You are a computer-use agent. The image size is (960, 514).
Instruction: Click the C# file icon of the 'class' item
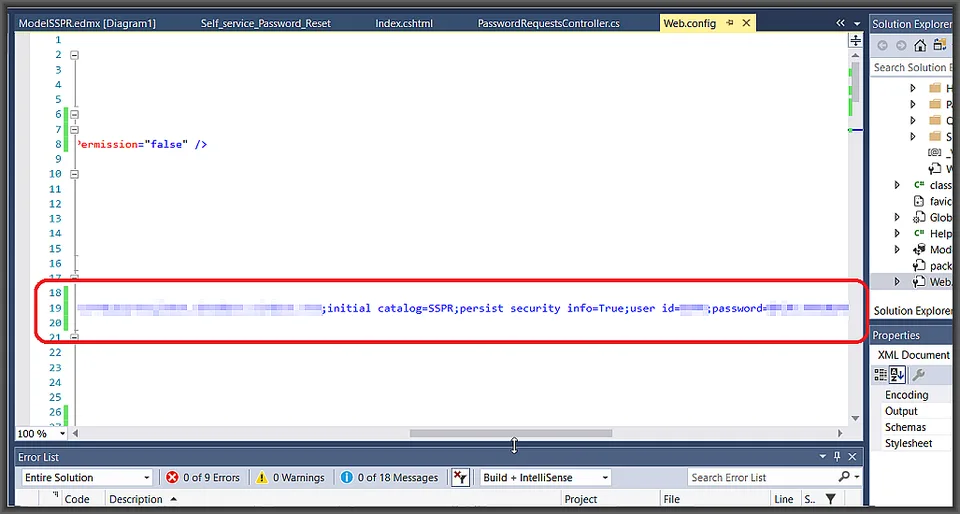918,185
